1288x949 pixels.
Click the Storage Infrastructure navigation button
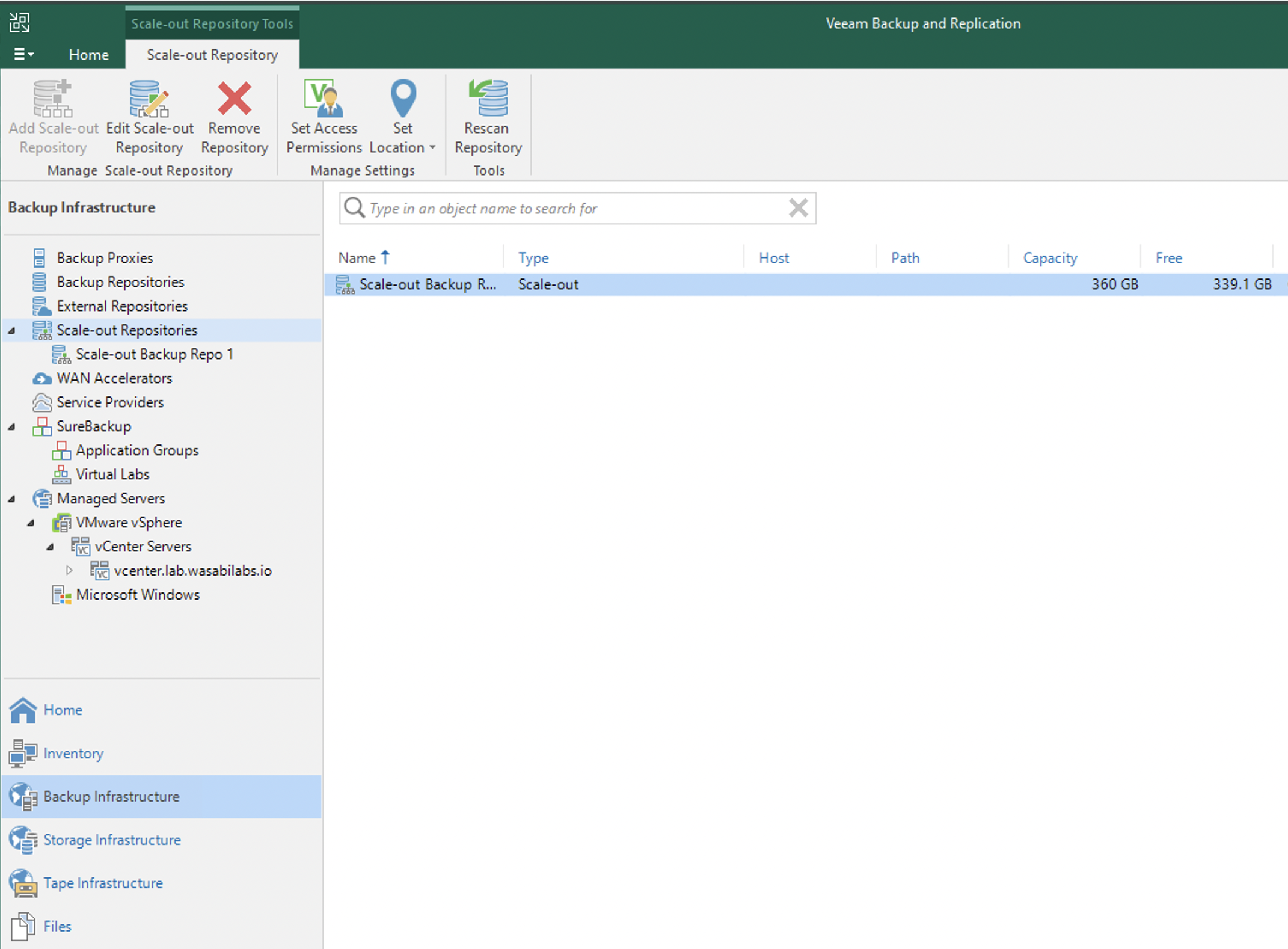click(x=112, y=840)
